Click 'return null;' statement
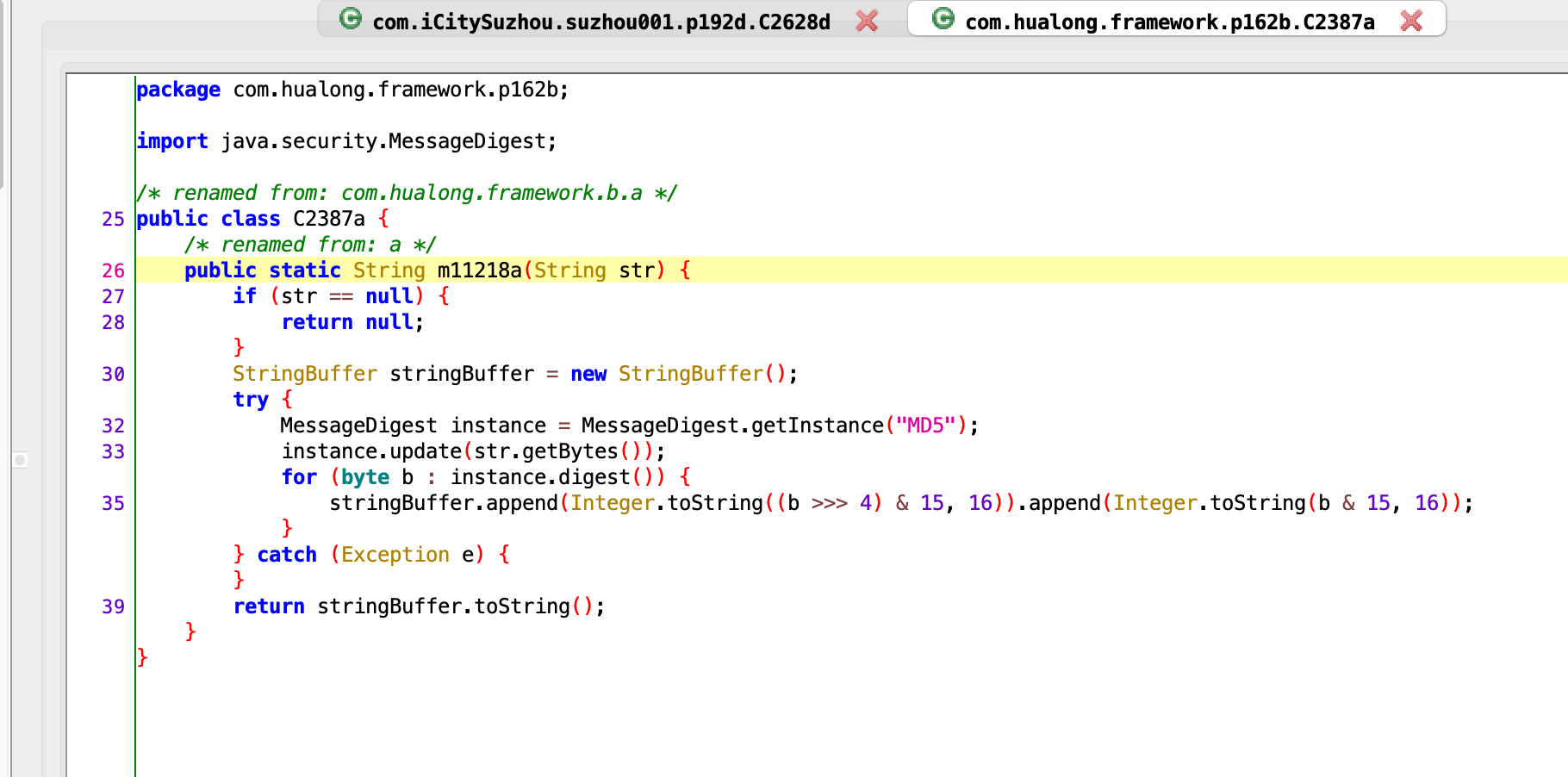 (353, 322)
